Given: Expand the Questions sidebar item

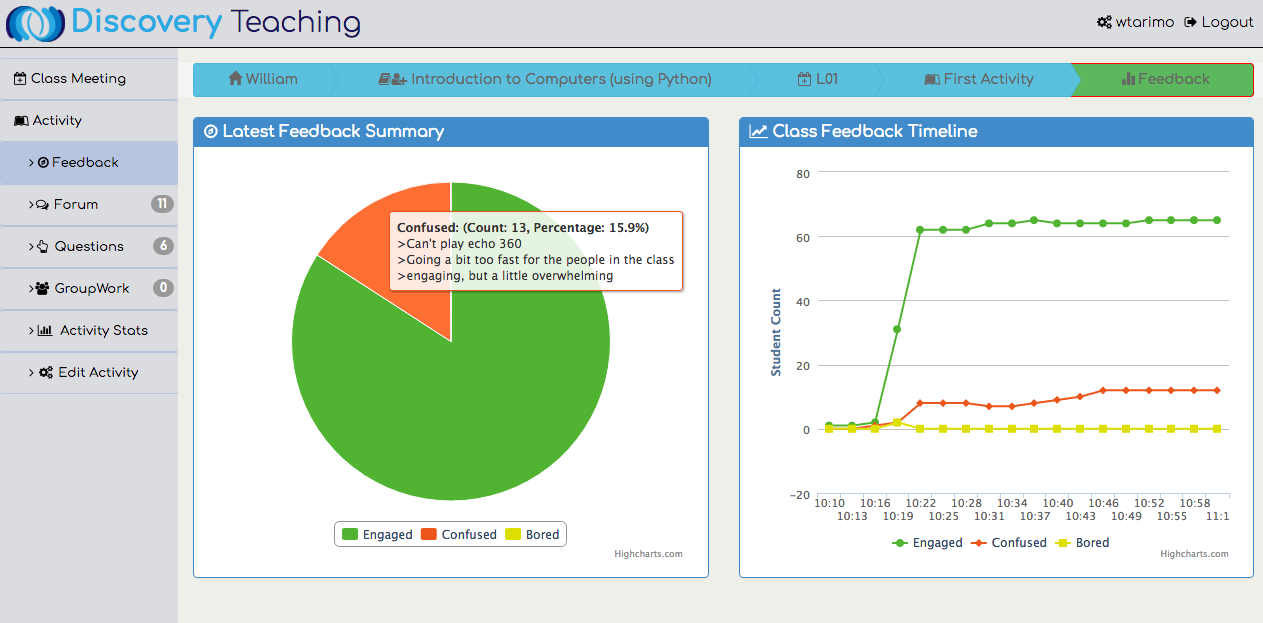Looking at the screenshot, I should click(88, 247).
